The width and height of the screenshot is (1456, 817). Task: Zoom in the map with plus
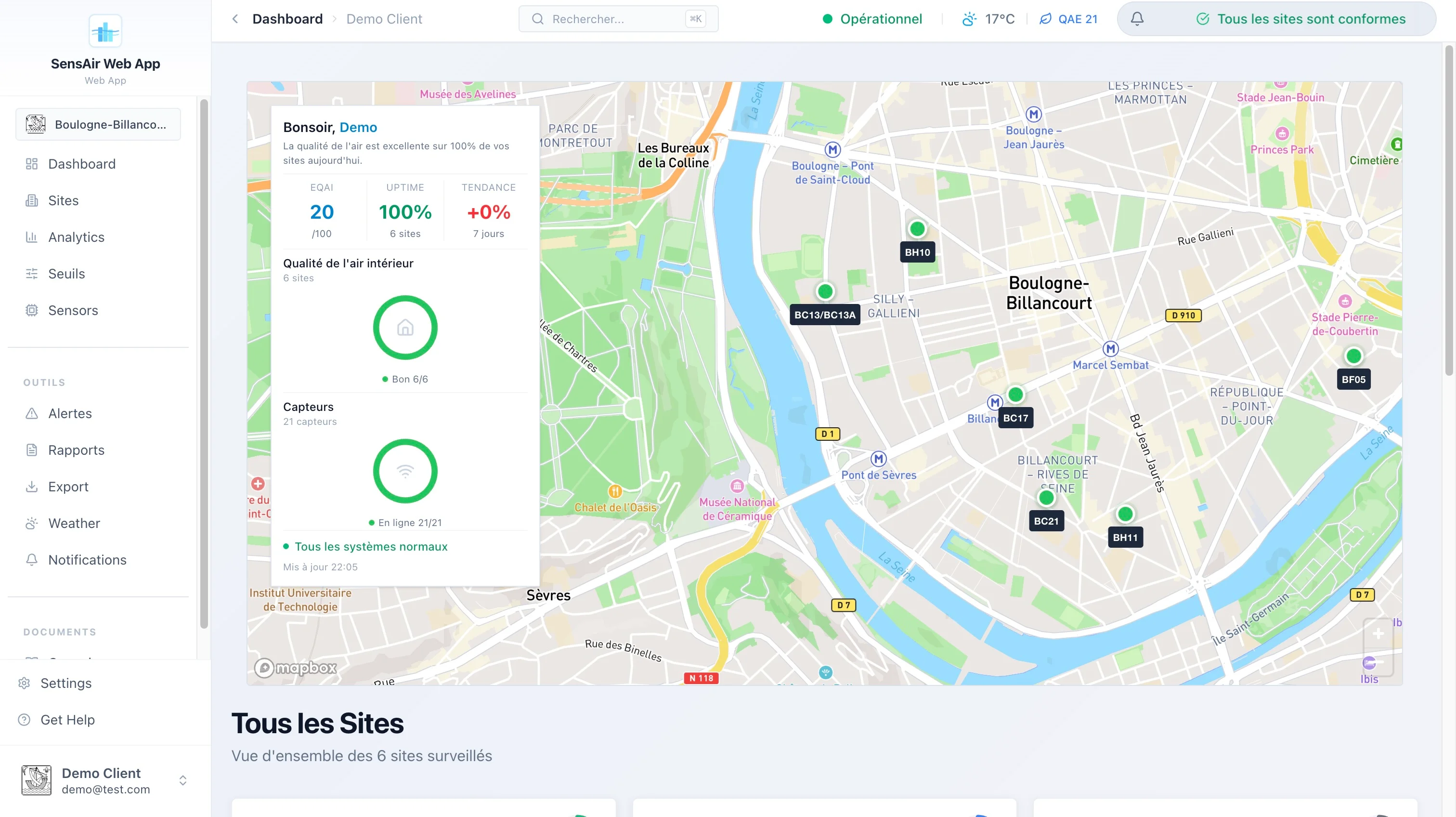pyautogui.click(x=1378, y=634)
